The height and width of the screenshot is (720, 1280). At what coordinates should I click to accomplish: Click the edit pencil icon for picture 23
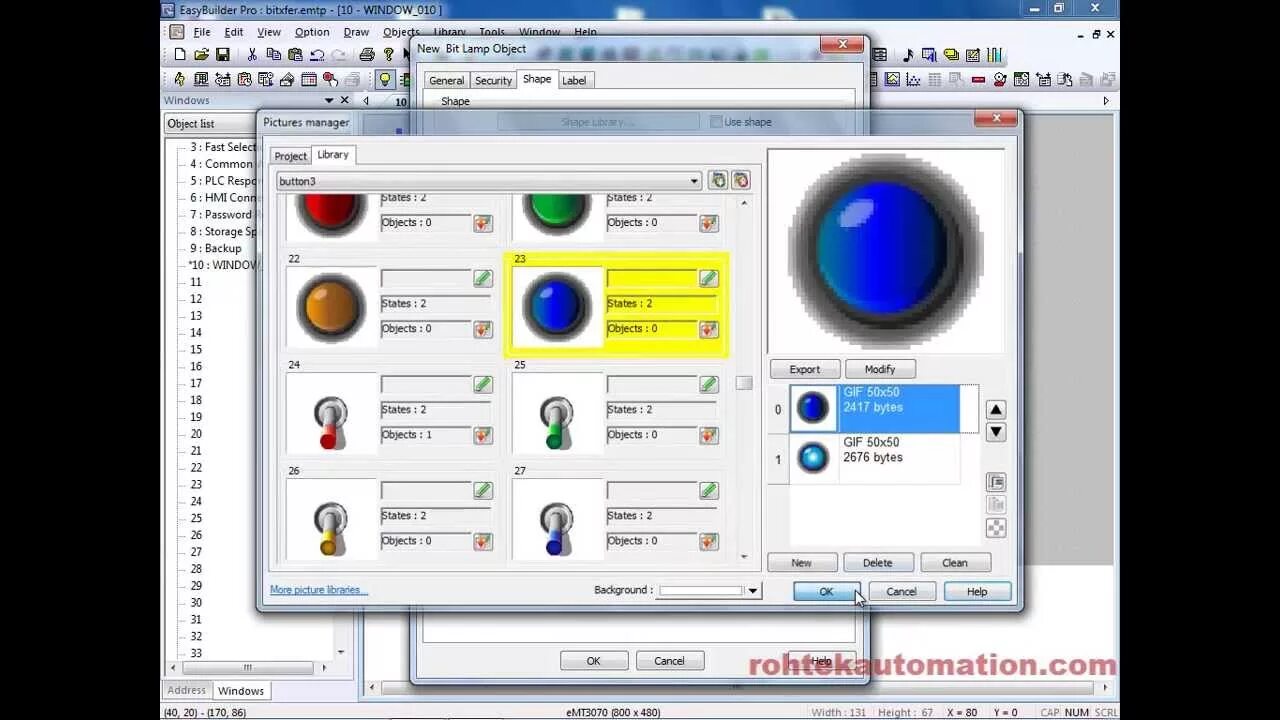(x=709, y=278)
